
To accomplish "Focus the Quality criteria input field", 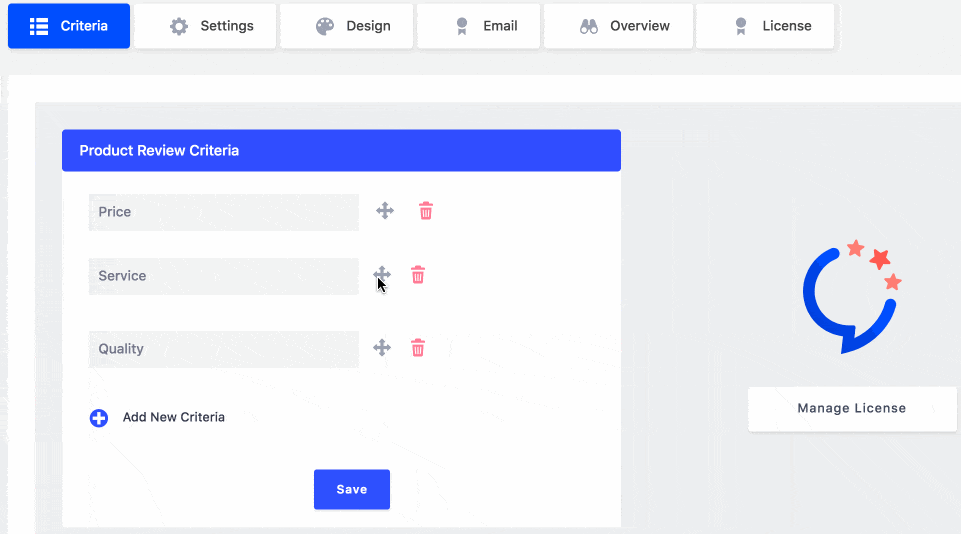I will [x=224, y=349].
